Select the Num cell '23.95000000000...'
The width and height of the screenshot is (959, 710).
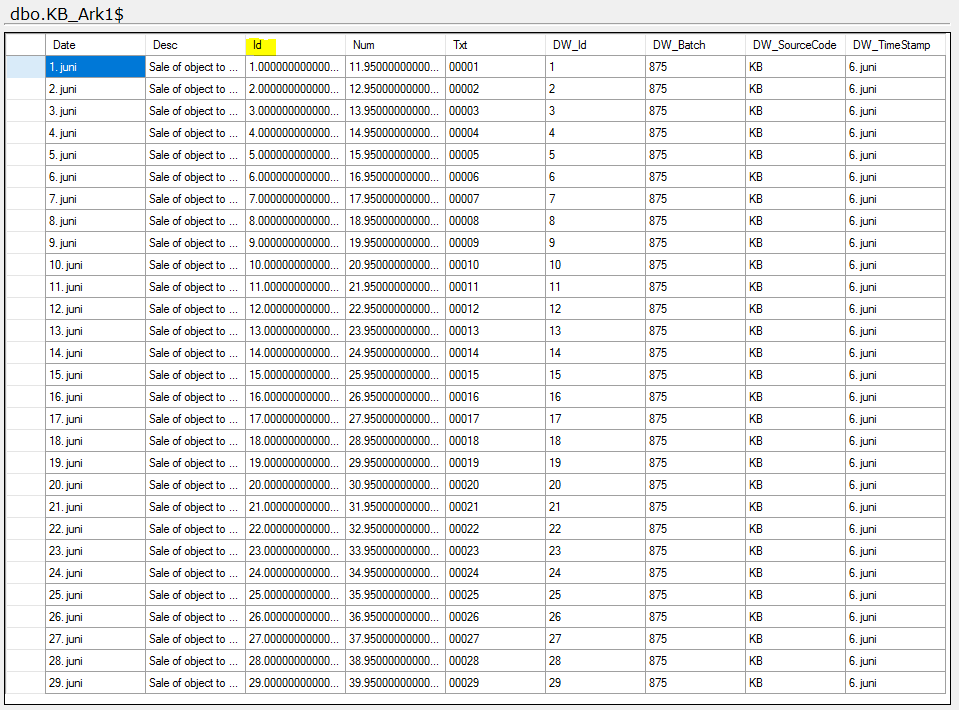396,331
